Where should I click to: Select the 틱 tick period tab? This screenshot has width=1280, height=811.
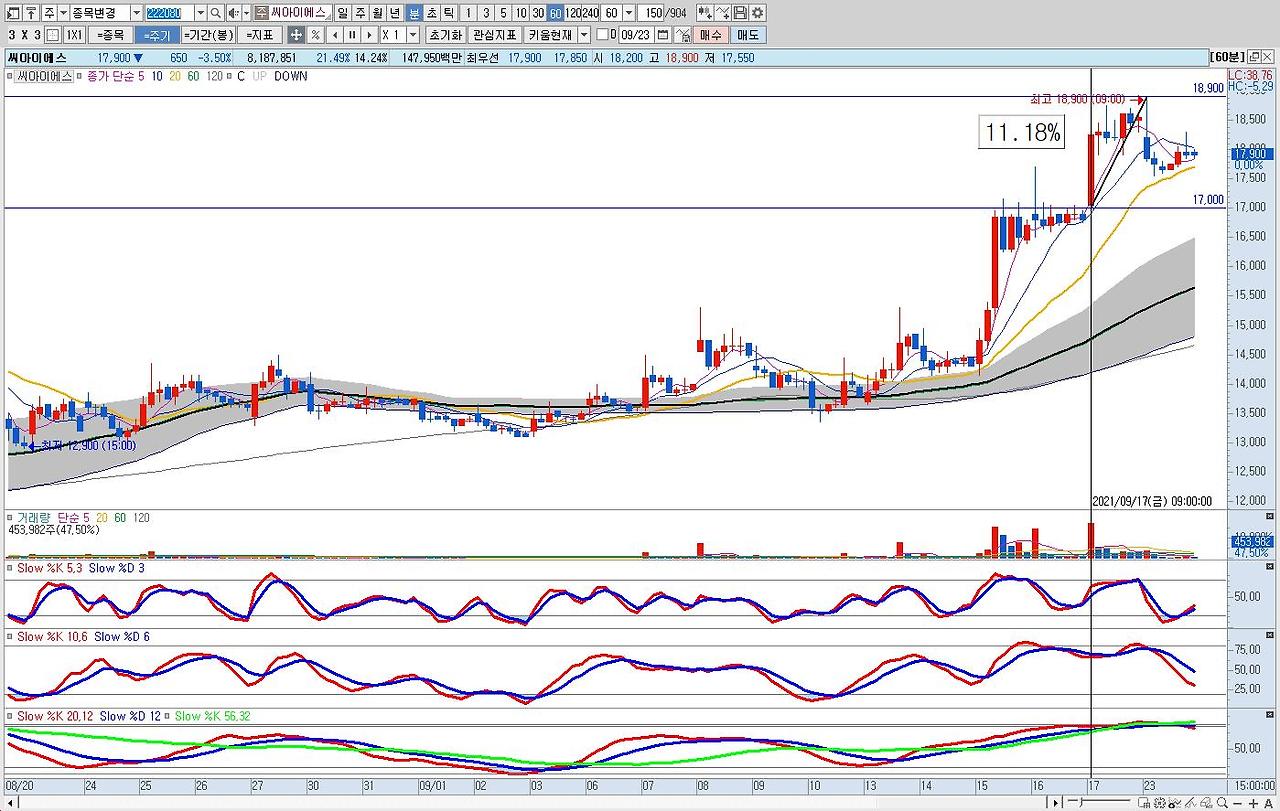tap(448, 13)
